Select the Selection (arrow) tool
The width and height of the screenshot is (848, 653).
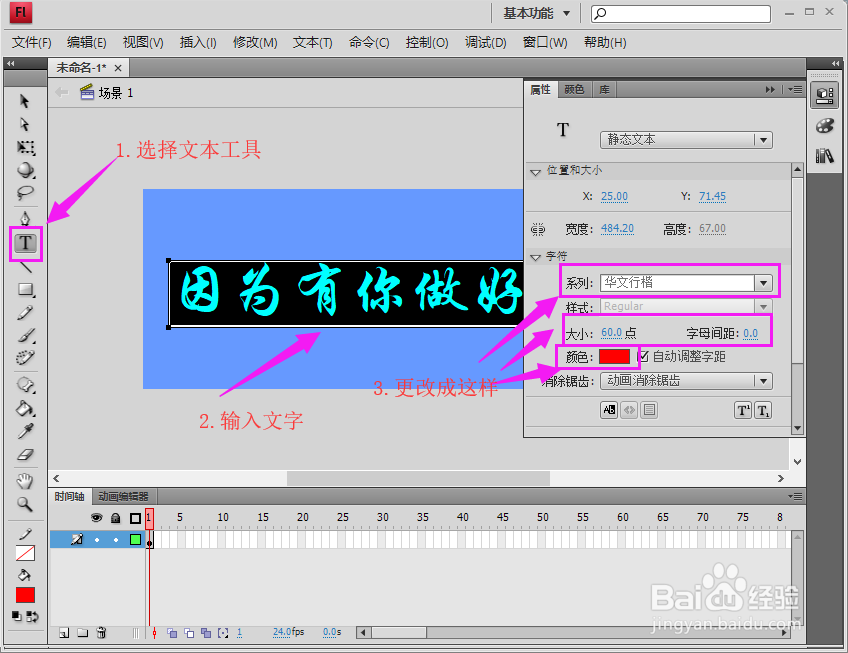pyautogui.click(x=24, y=101)
